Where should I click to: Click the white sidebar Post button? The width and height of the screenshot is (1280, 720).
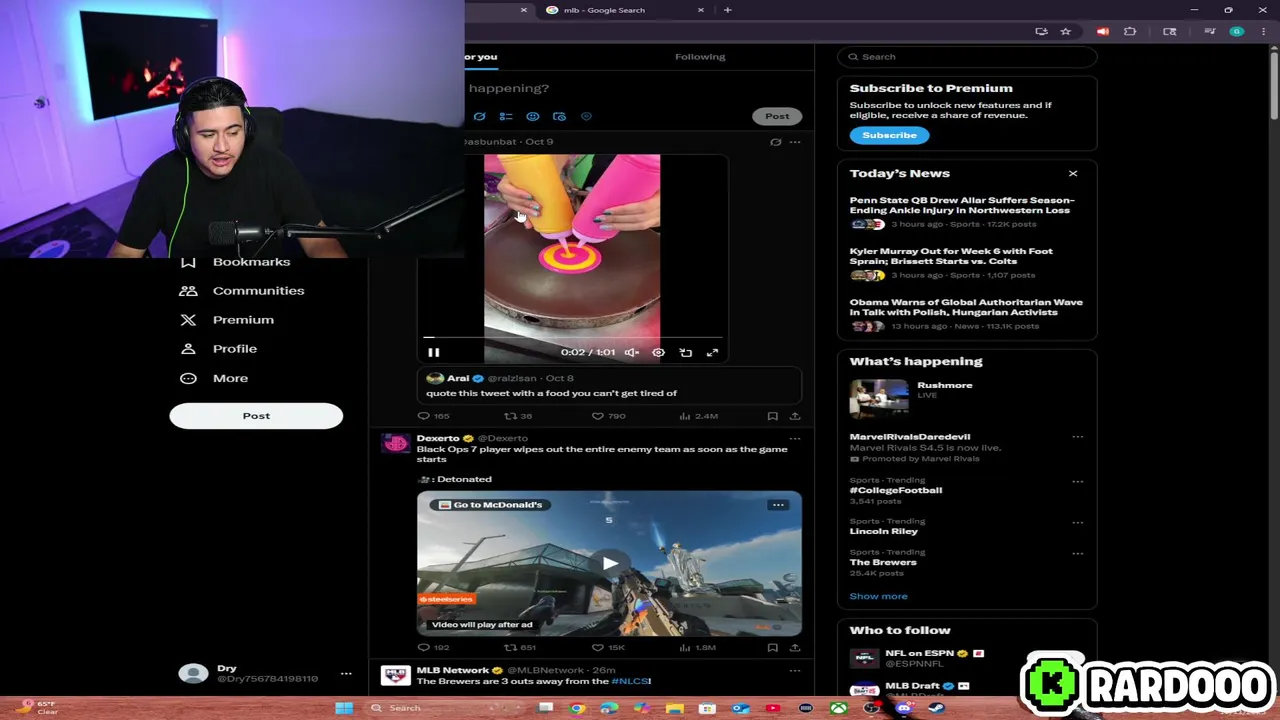coord(256,416)
